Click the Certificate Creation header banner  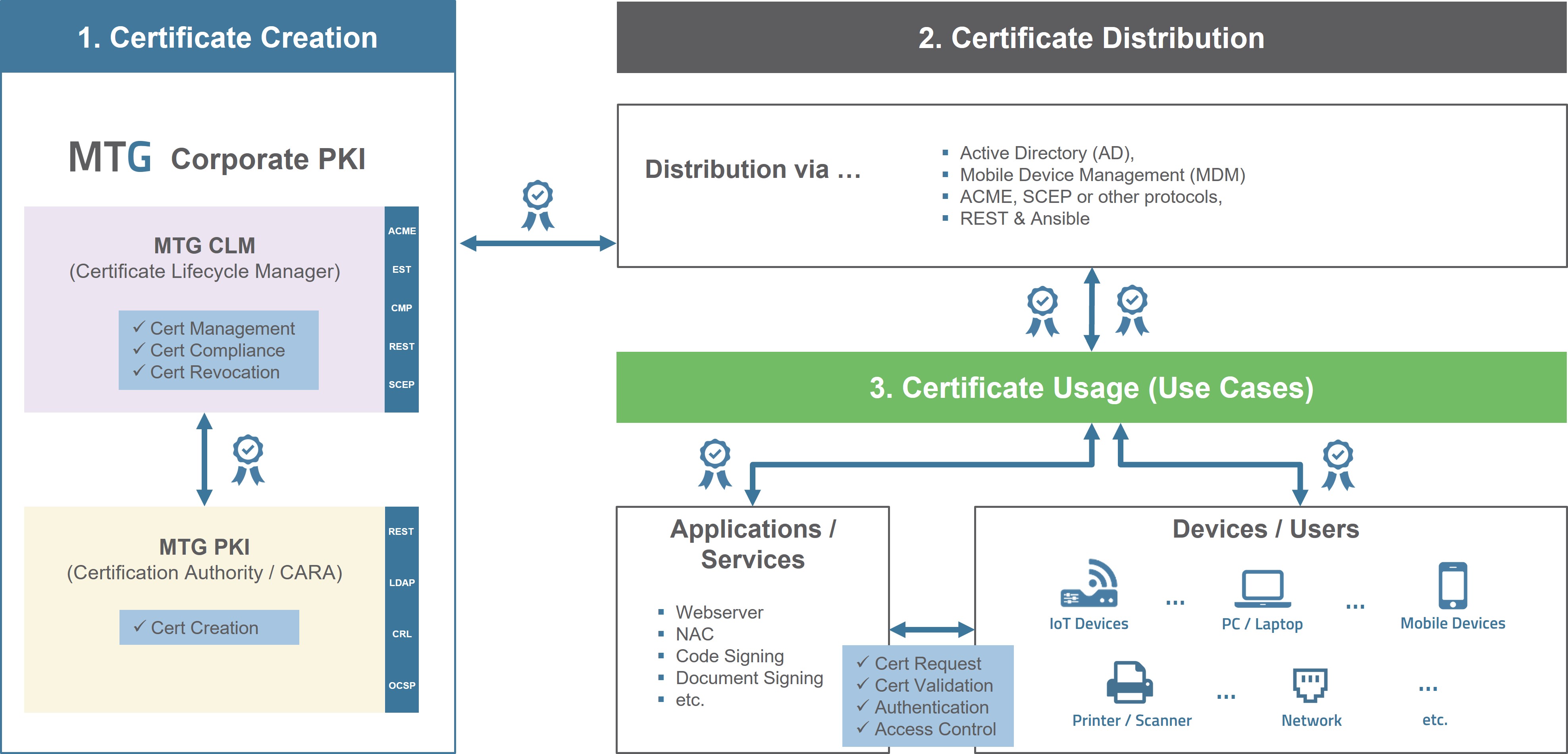pos(227,38)
